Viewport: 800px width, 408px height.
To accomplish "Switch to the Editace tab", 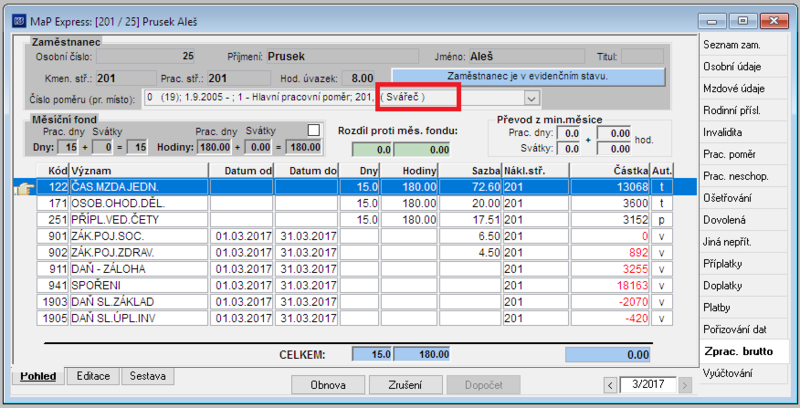I will [x=93, y=376].
